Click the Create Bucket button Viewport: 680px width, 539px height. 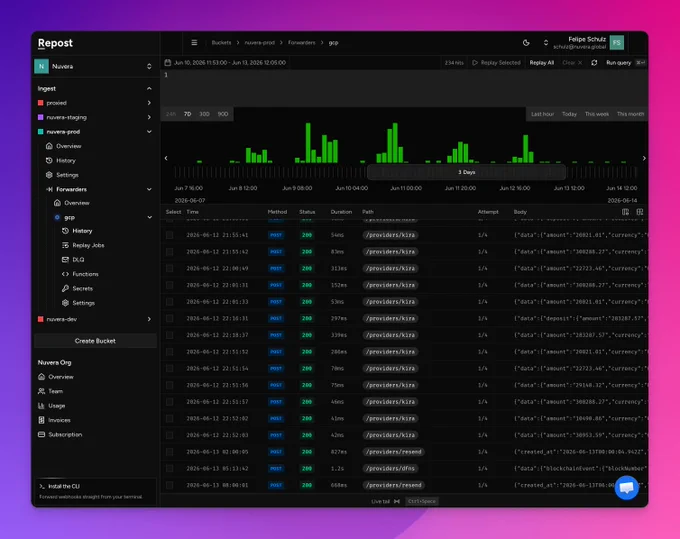point(95,341)
